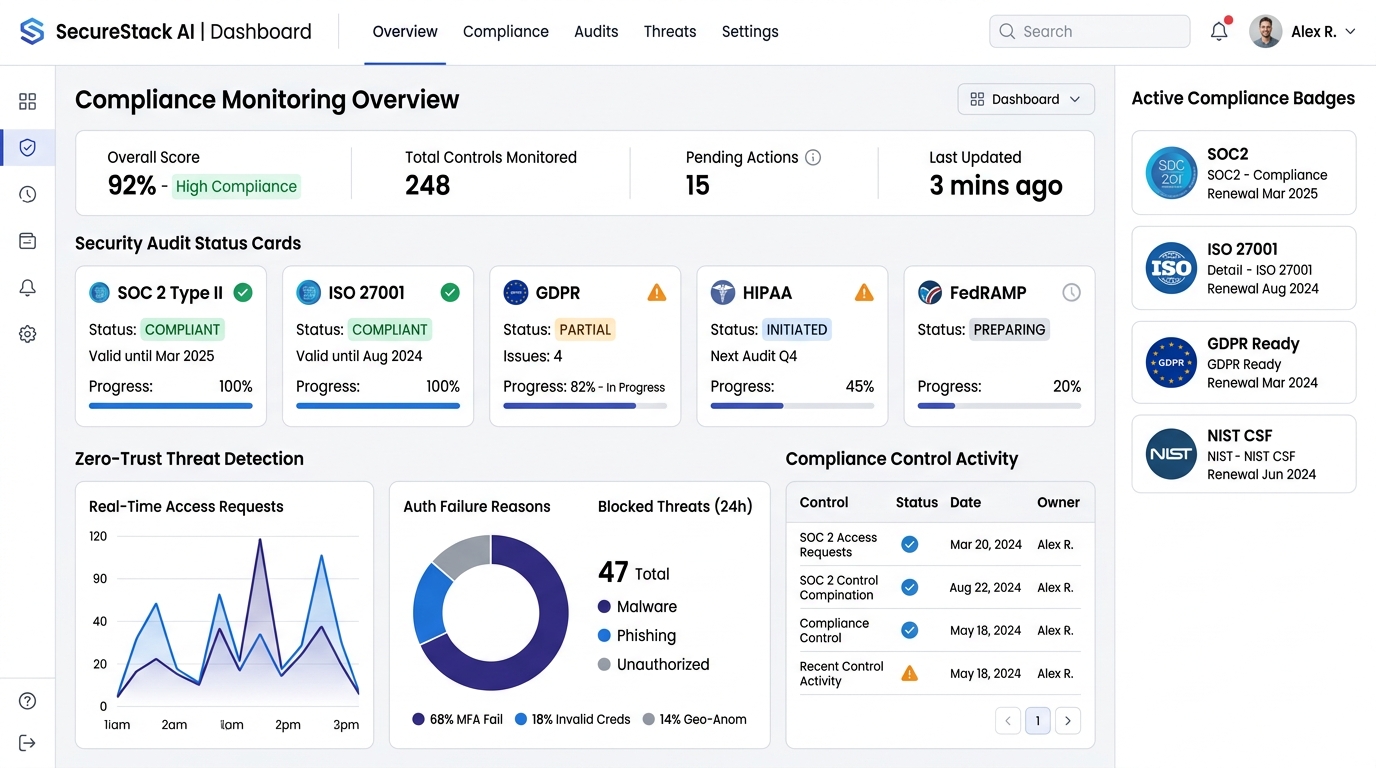Click the ISO 27001 green checkmark icon

450,292
